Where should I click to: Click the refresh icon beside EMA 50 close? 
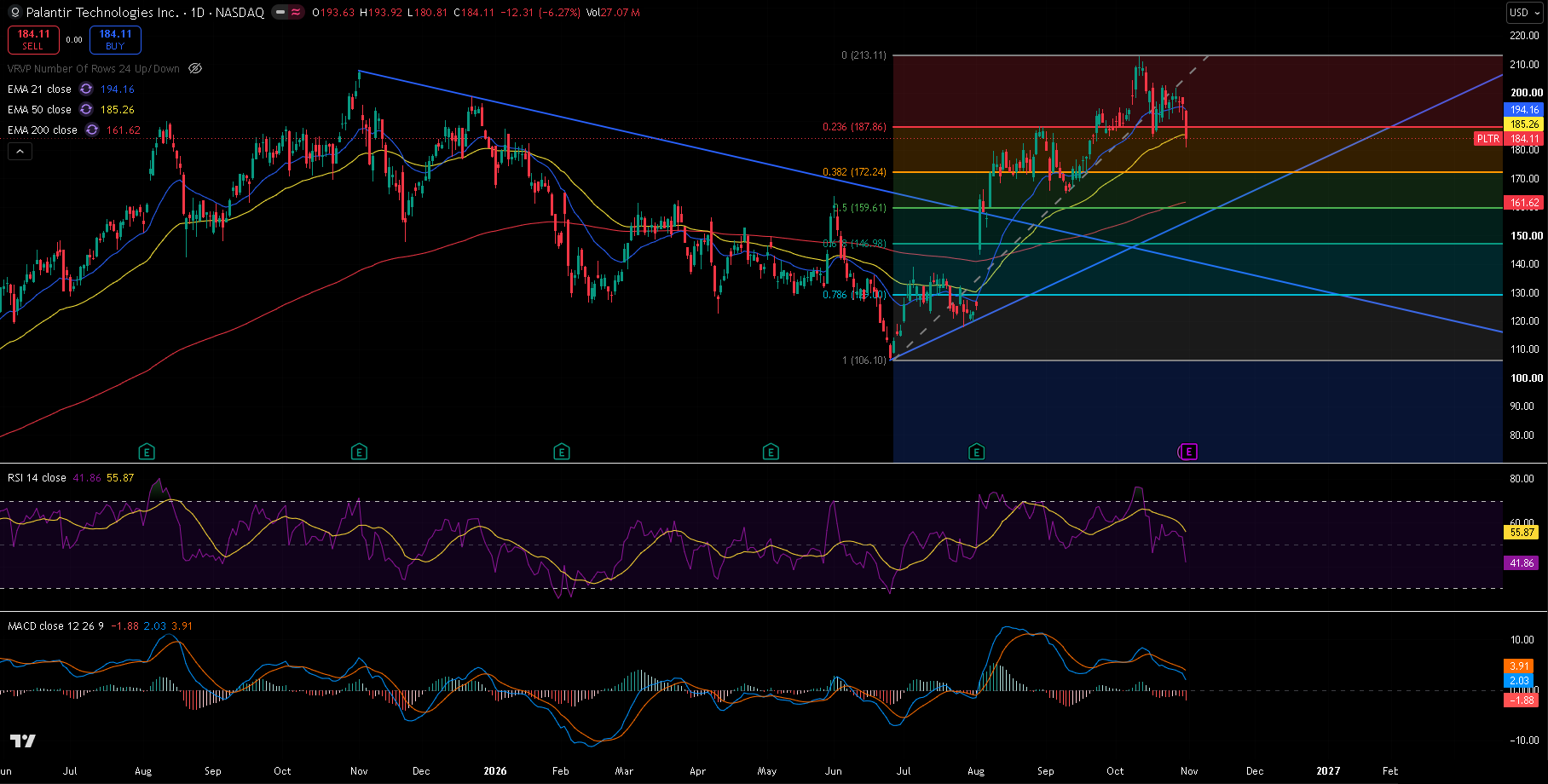click(x=86, y=110)
